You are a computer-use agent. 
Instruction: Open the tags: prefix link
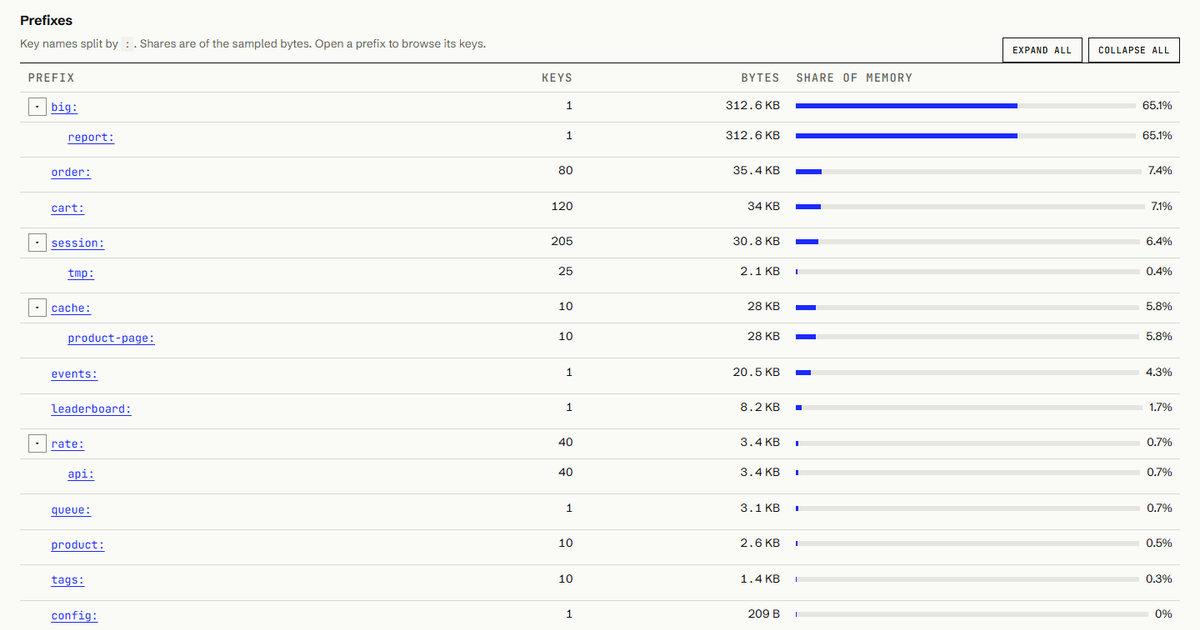68,580
